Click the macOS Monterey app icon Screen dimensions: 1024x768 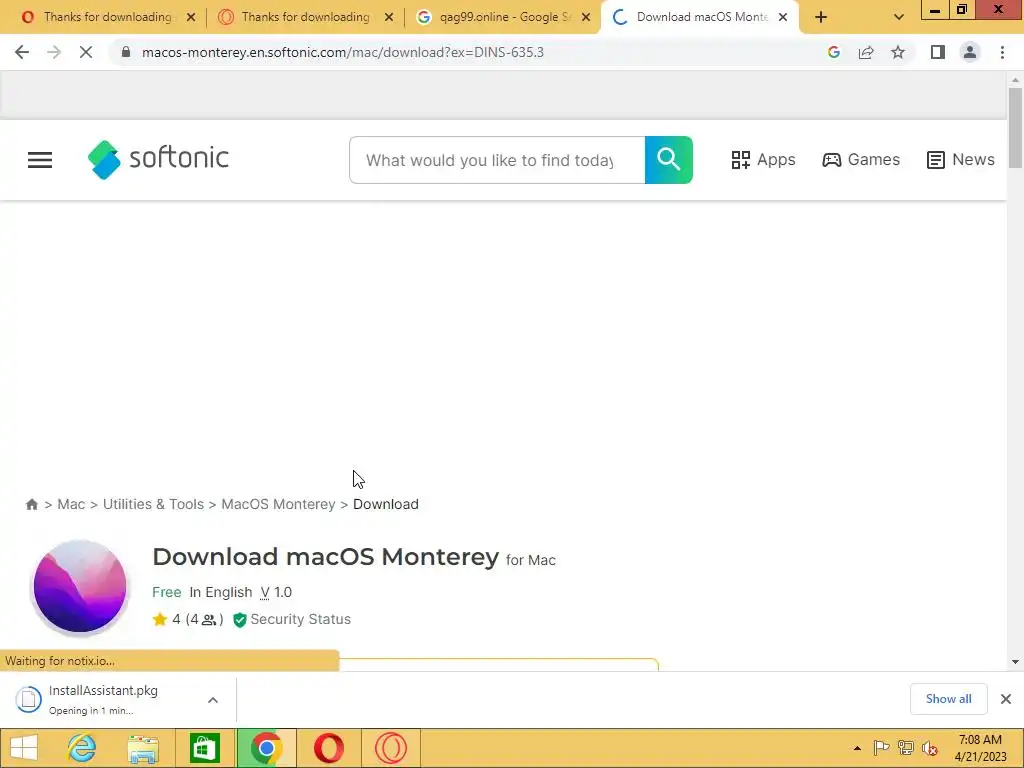pyautogui.click(x=80, y=586)
